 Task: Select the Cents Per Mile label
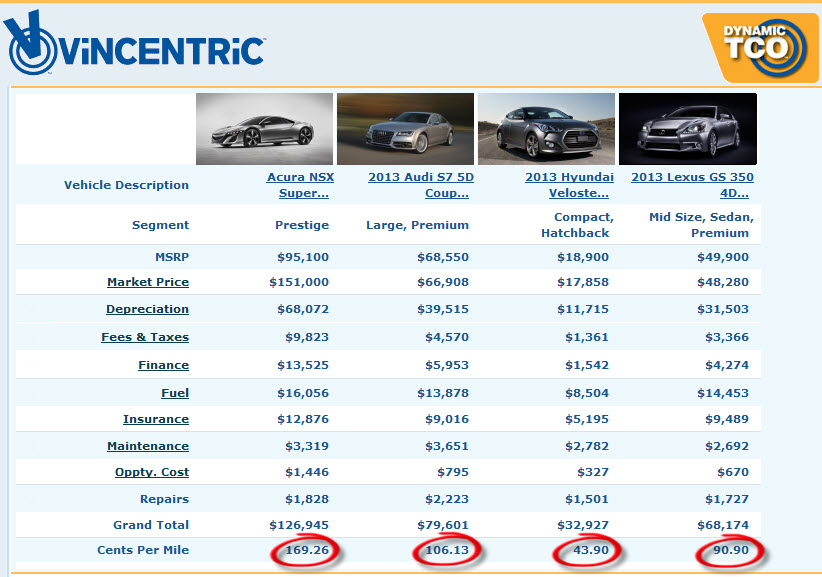143,550
